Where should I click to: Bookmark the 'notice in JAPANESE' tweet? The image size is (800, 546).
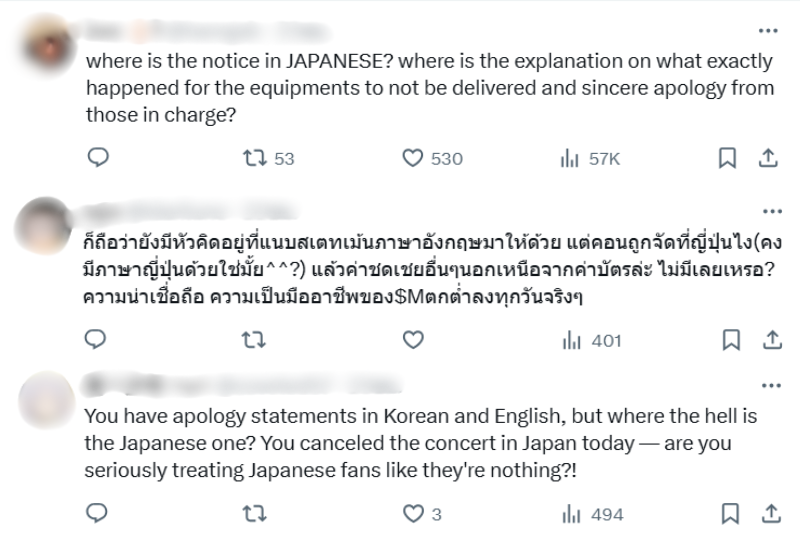(729, 158)
